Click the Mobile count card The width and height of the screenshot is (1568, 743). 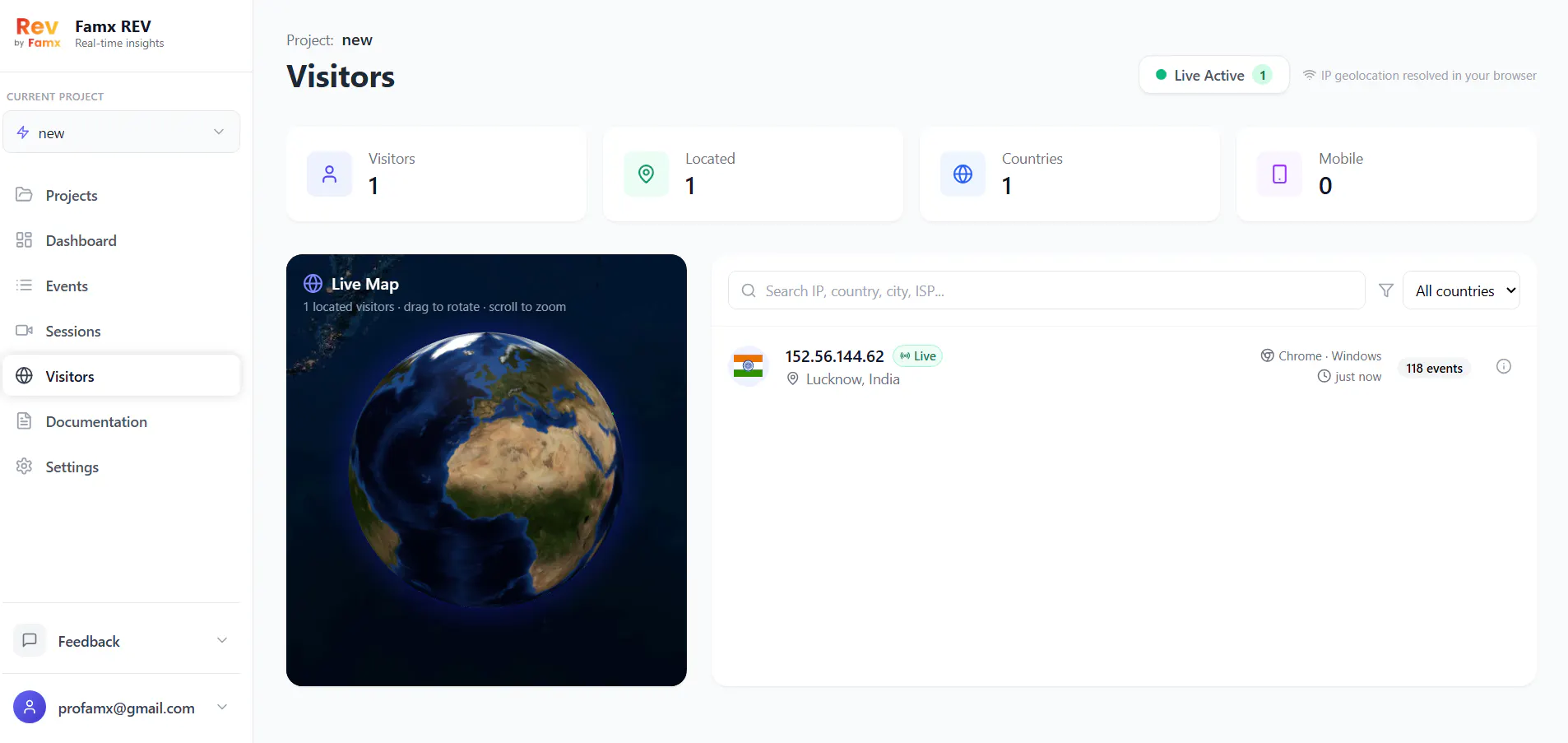pyautogui.click(x=1386, y=174)
